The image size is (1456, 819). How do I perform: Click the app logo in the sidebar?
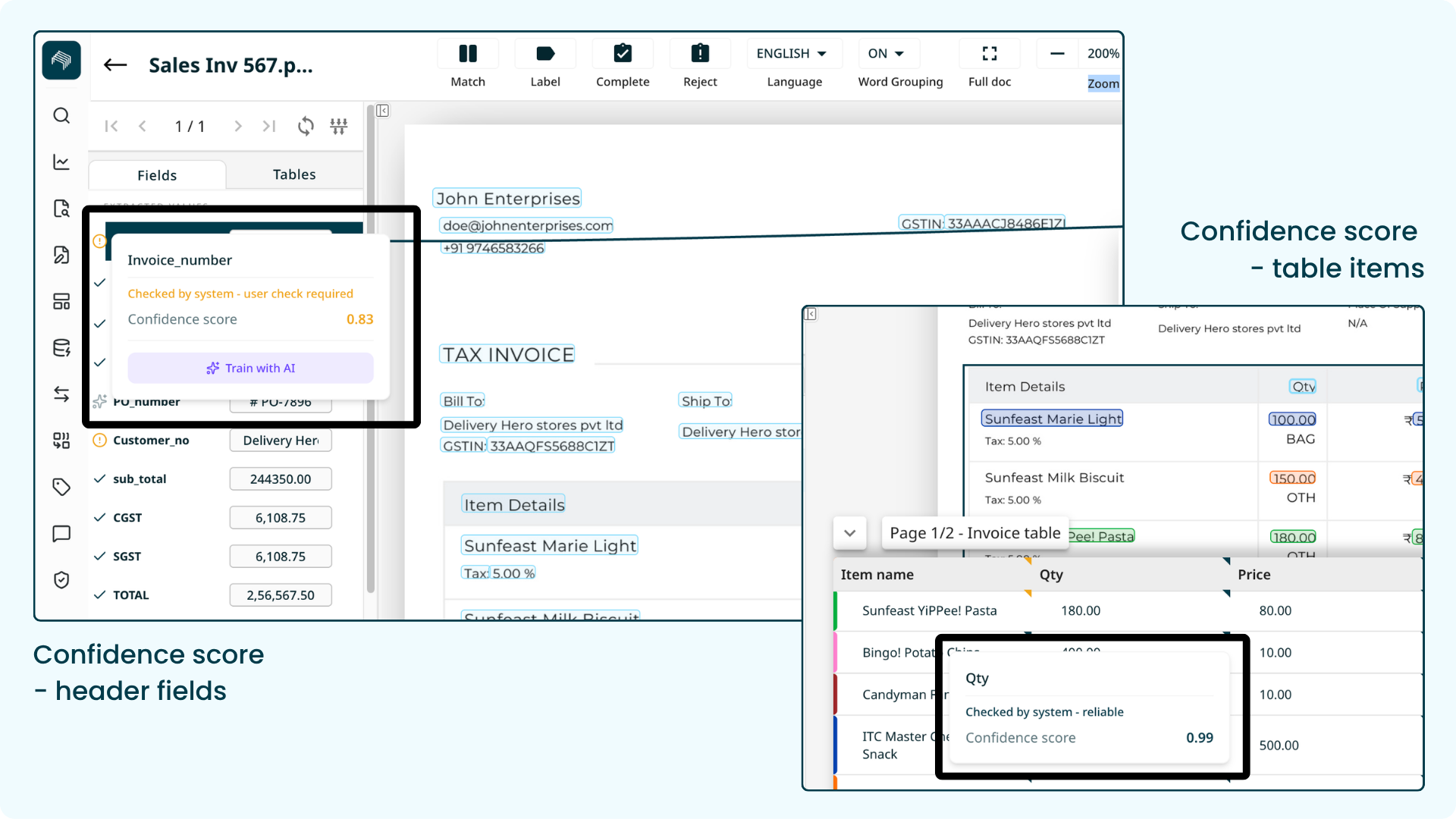pyautogui.click(x=61, y=60)
